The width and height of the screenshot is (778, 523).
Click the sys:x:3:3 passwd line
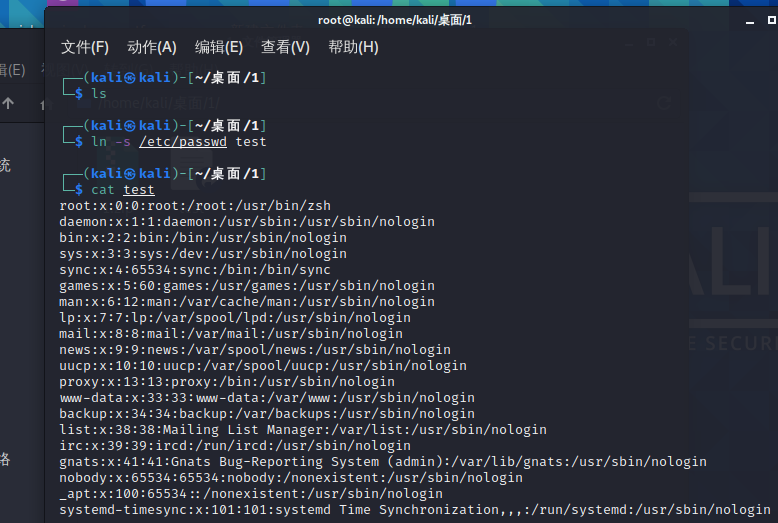(203, 254)
